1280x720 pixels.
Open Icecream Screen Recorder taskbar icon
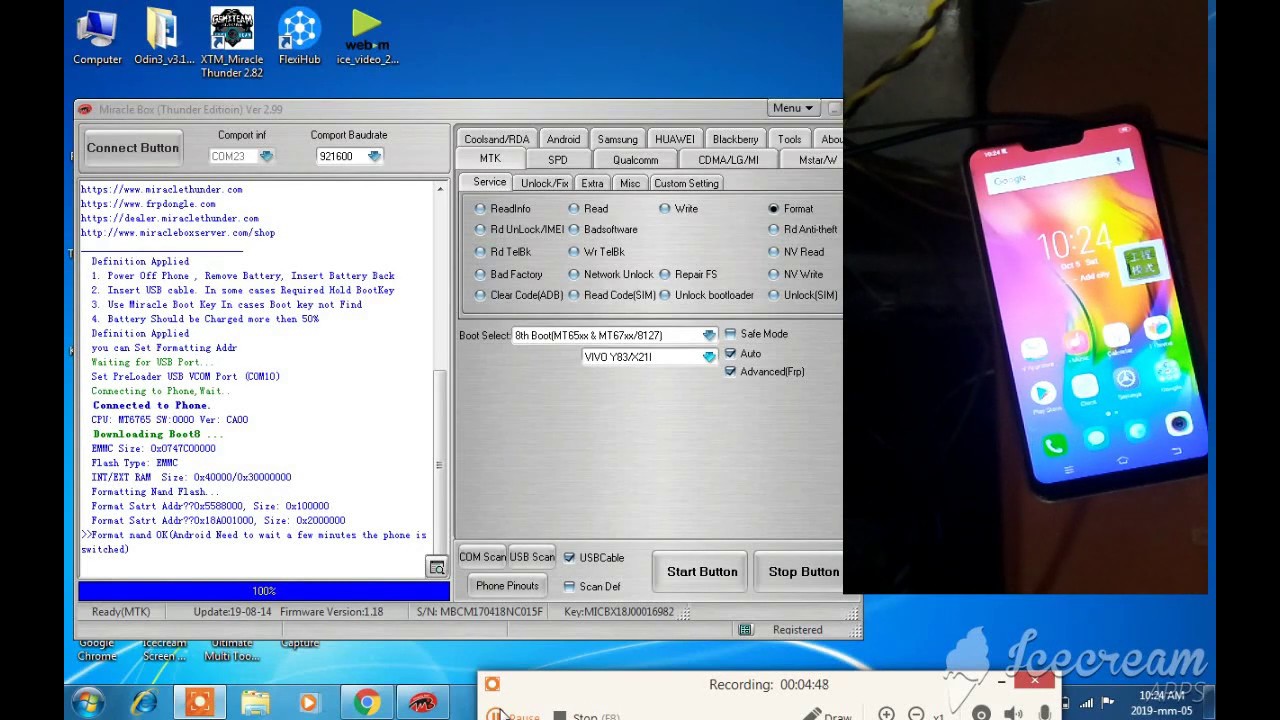[x=200, y=703]
